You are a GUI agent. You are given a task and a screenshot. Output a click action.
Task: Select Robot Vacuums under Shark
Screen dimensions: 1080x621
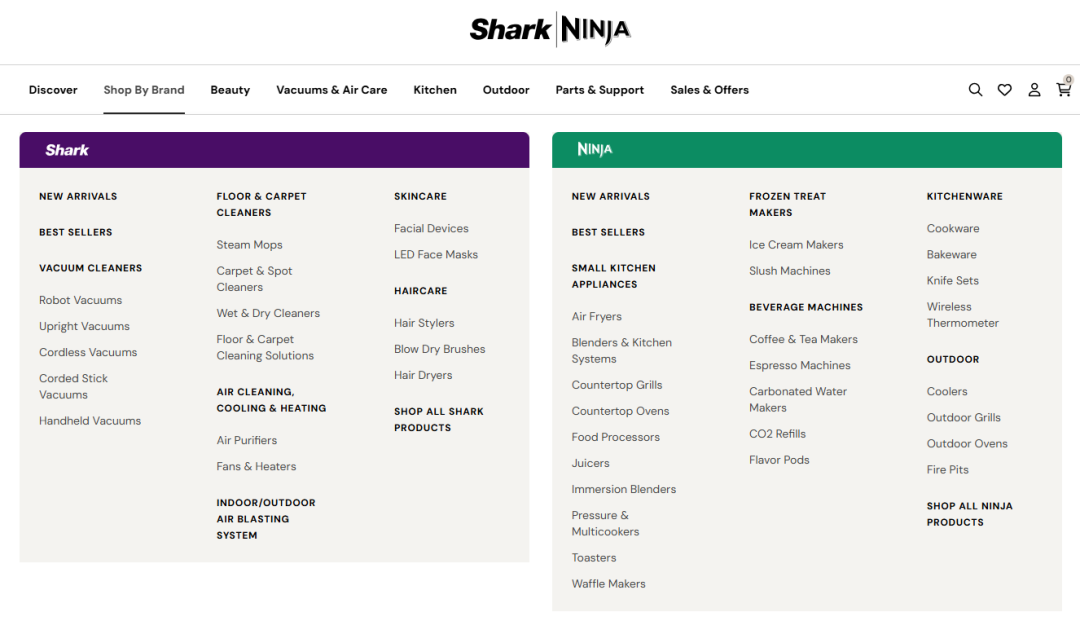[x=80, y=300]
